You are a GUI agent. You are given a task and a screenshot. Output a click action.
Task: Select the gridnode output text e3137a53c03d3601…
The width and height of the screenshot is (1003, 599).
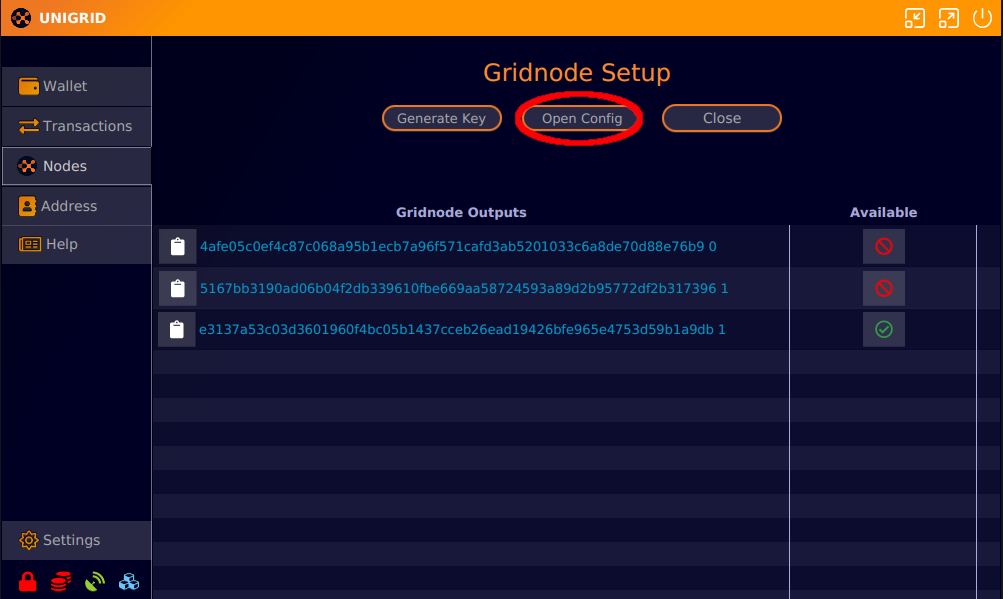pyautogui.click(x=462, y=330)
